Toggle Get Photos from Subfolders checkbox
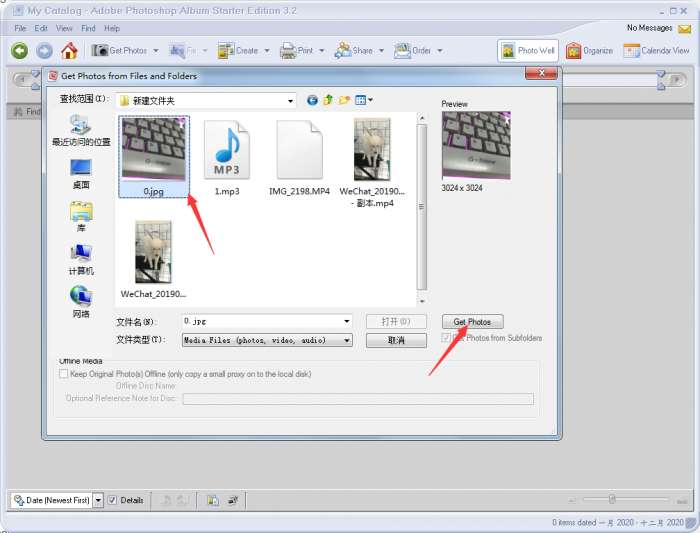The image size is (700, 533). coord(447,338)
